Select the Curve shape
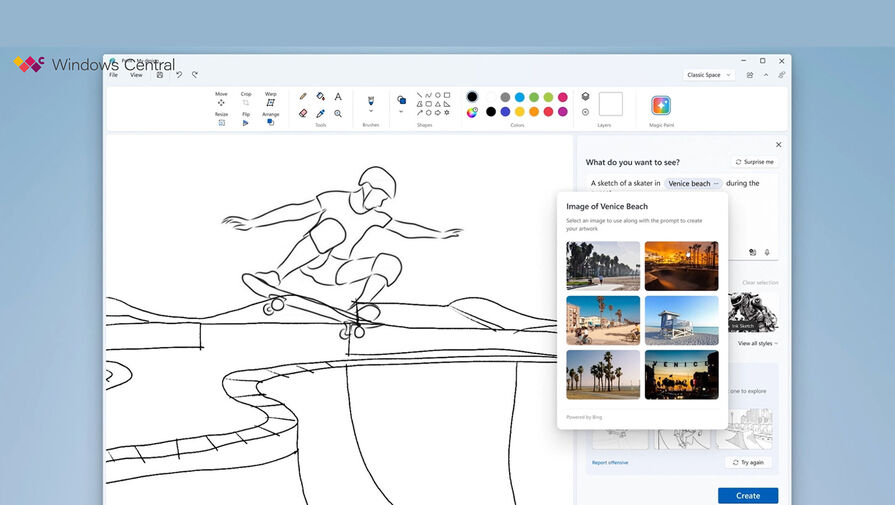The width and height of the screenshot is (895, 505). (429, 95)
